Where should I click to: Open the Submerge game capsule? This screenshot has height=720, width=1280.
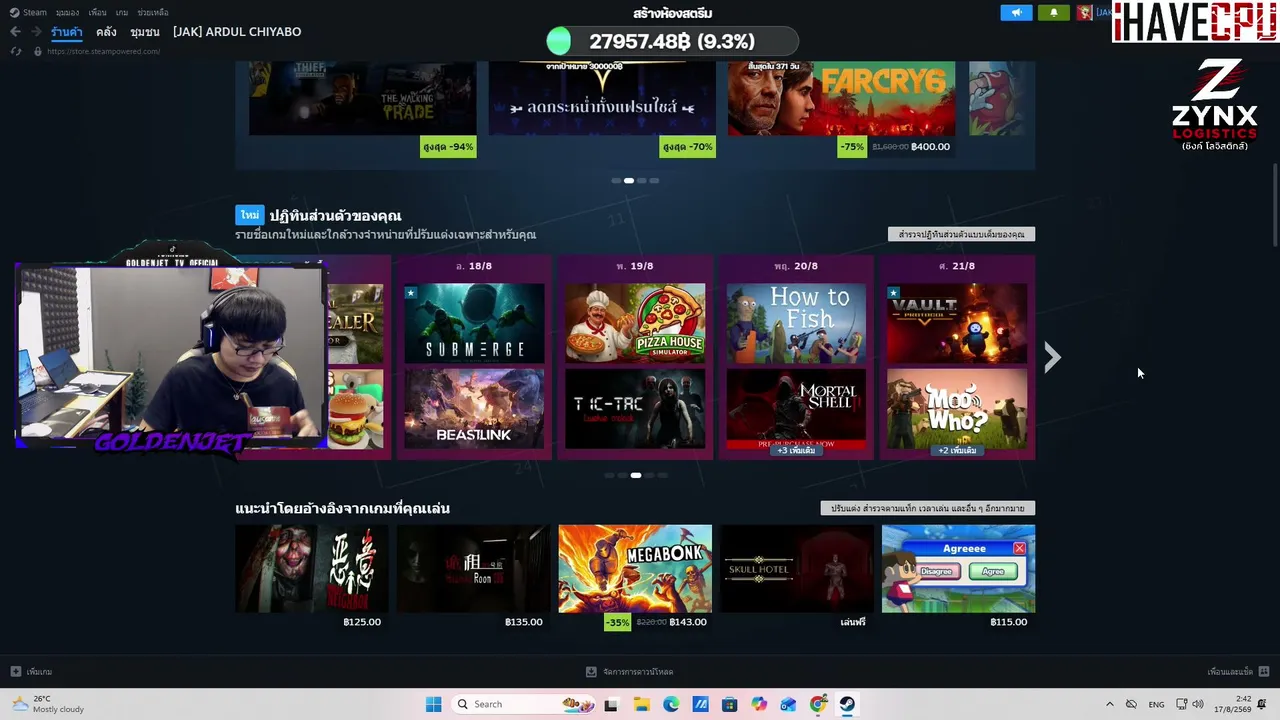474,323
